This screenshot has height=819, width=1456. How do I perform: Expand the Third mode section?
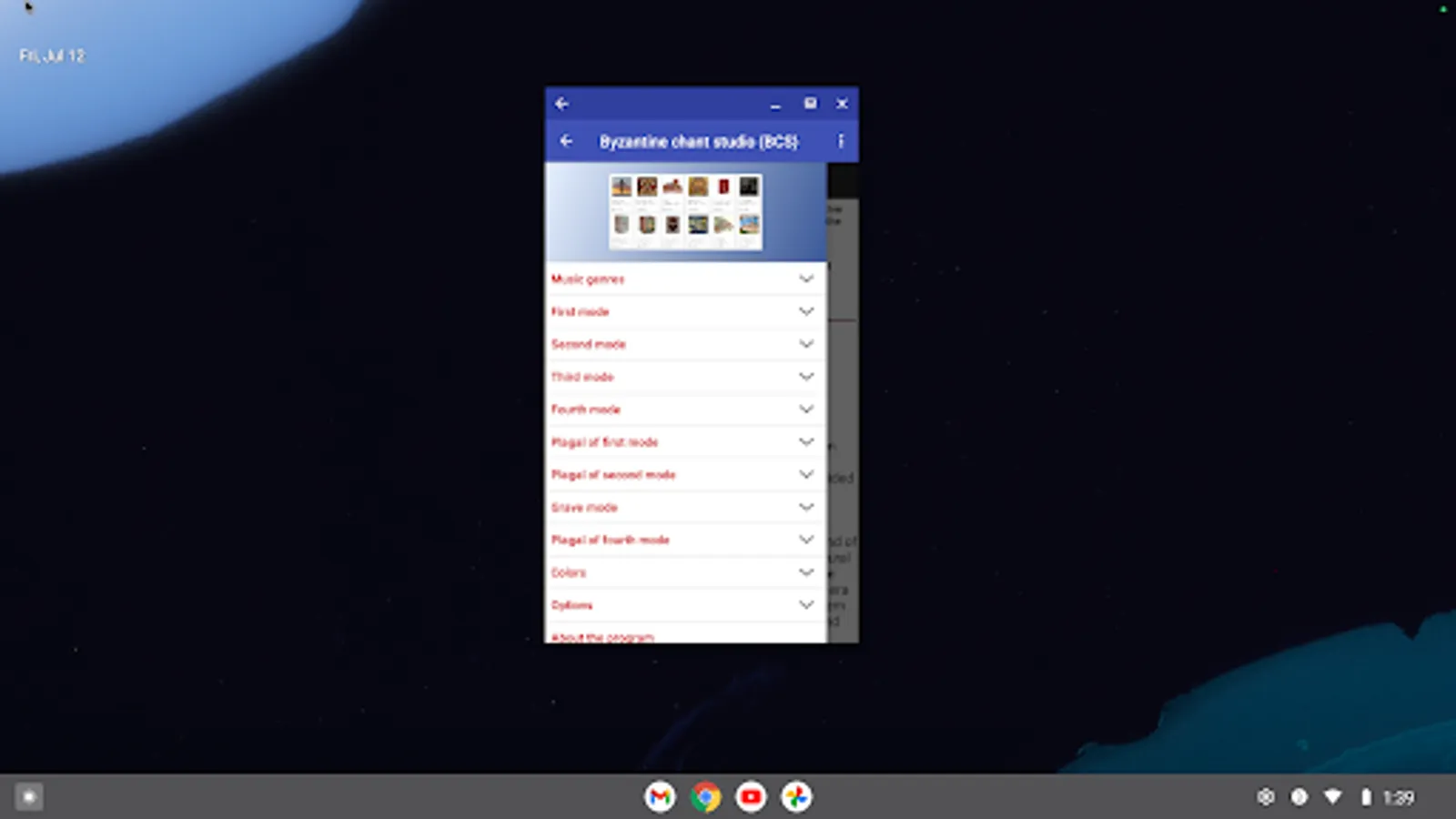pyautogui.click(x=682, y=377)
